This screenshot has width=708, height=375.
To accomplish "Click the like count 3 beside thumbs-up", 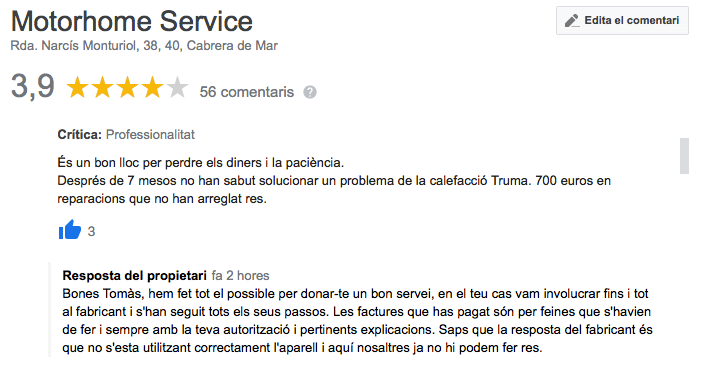I will pyautogui.click(x=91, y=231).
